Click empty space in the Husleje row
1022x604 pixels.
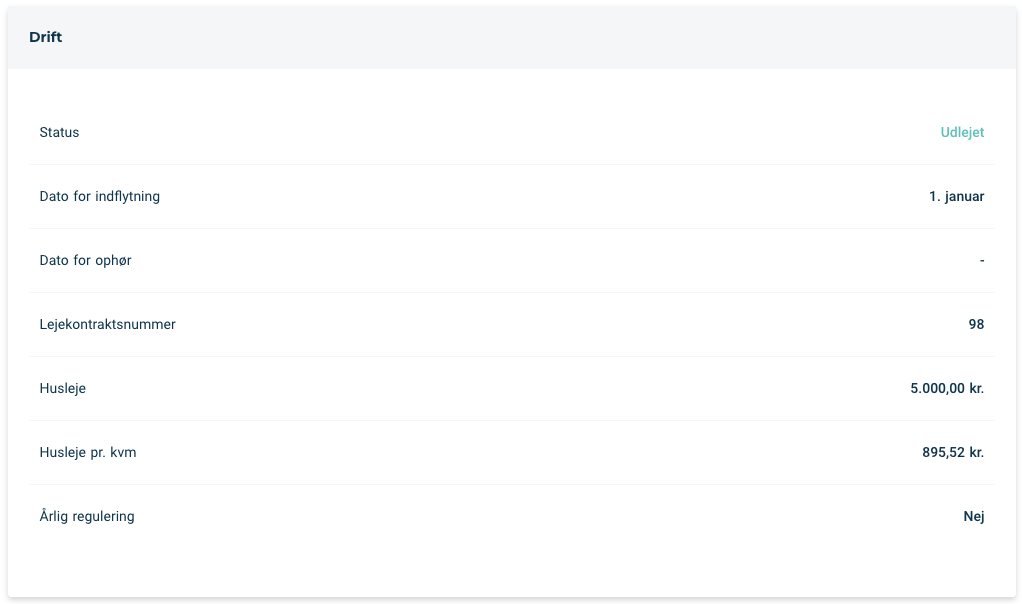(495, 388)
